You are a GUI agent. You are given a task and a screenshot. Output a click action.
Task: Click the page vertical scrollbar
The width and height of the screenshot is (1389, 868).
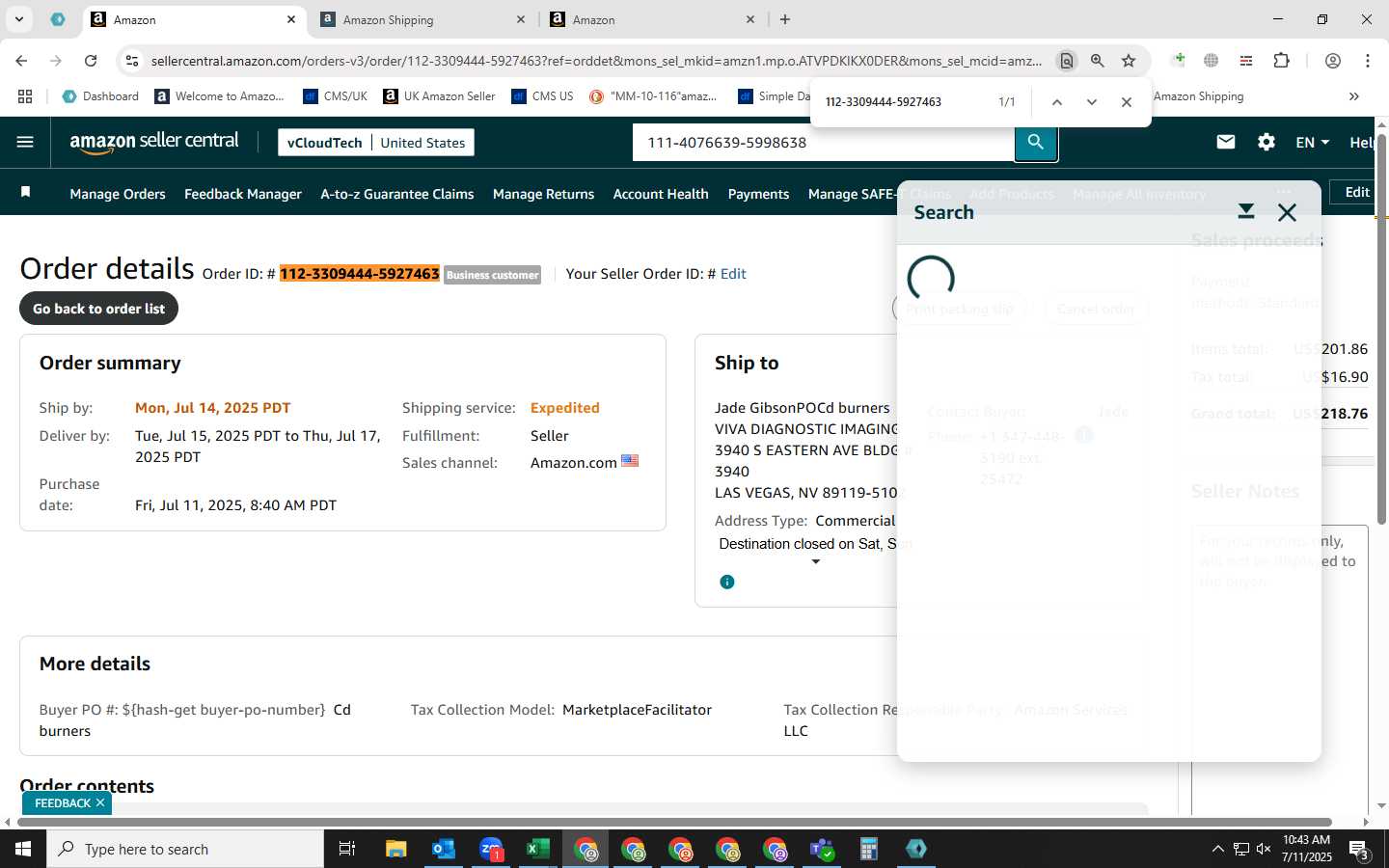pyautogui.click(x=1381, y=328)
